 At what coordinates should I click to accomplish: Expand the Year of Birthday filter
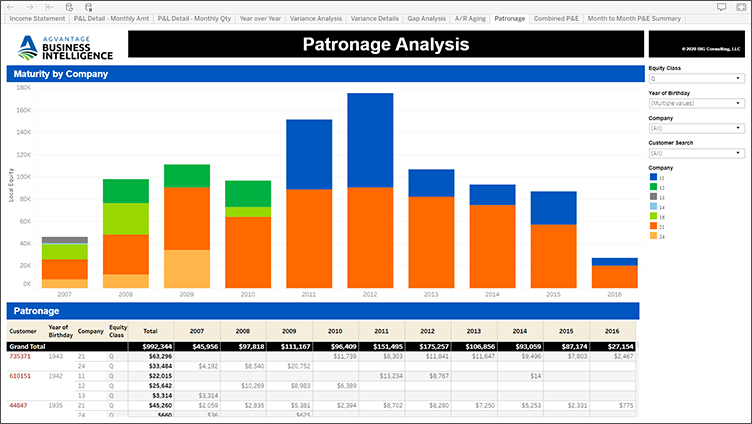[x=695, y=103]
